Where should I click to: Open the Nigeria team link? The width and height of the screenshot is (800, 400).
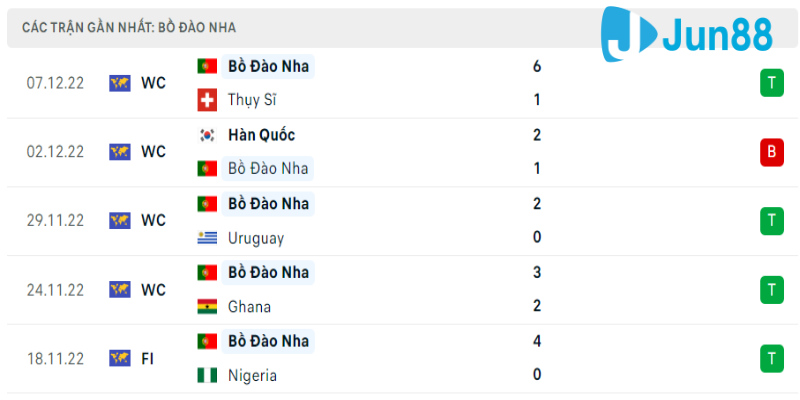pyautogui.click(x=252, y=376)
